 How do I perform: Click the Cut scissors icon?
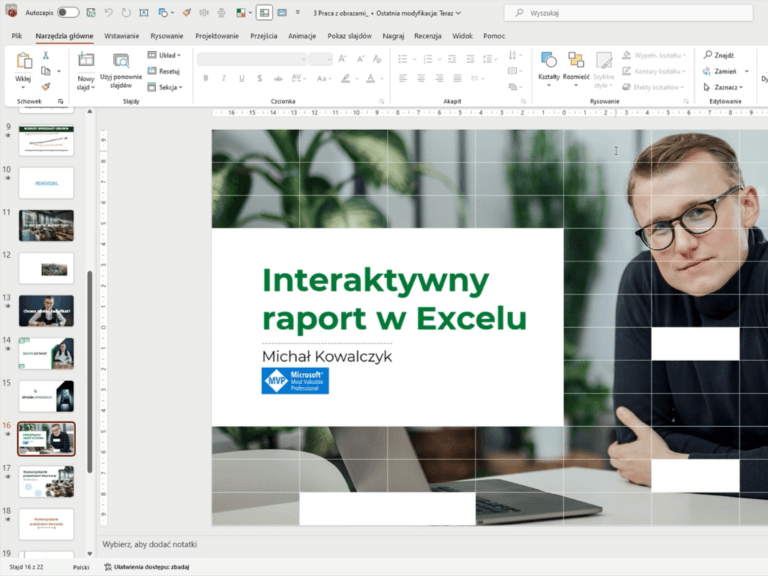46,55
